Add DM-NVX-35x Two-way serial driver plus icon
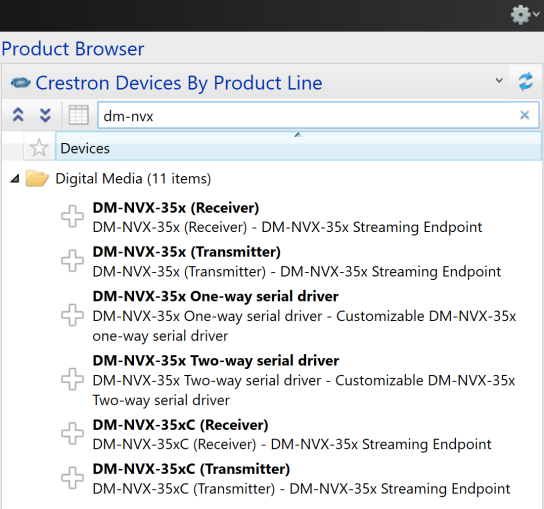Image resolution: width=544 pixels, height=509 pixels. coord(72,379)
